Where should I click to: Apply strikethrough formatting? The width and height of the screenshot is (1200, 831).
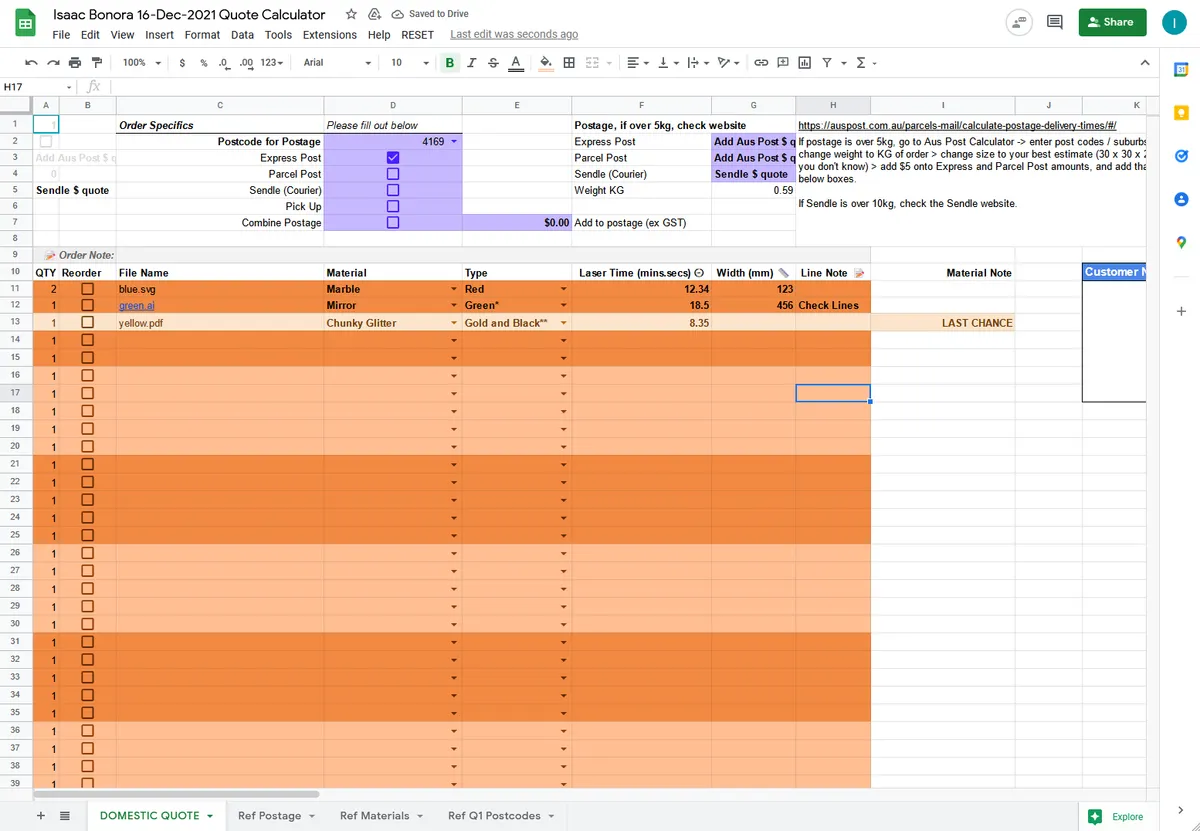click(493, 62)
